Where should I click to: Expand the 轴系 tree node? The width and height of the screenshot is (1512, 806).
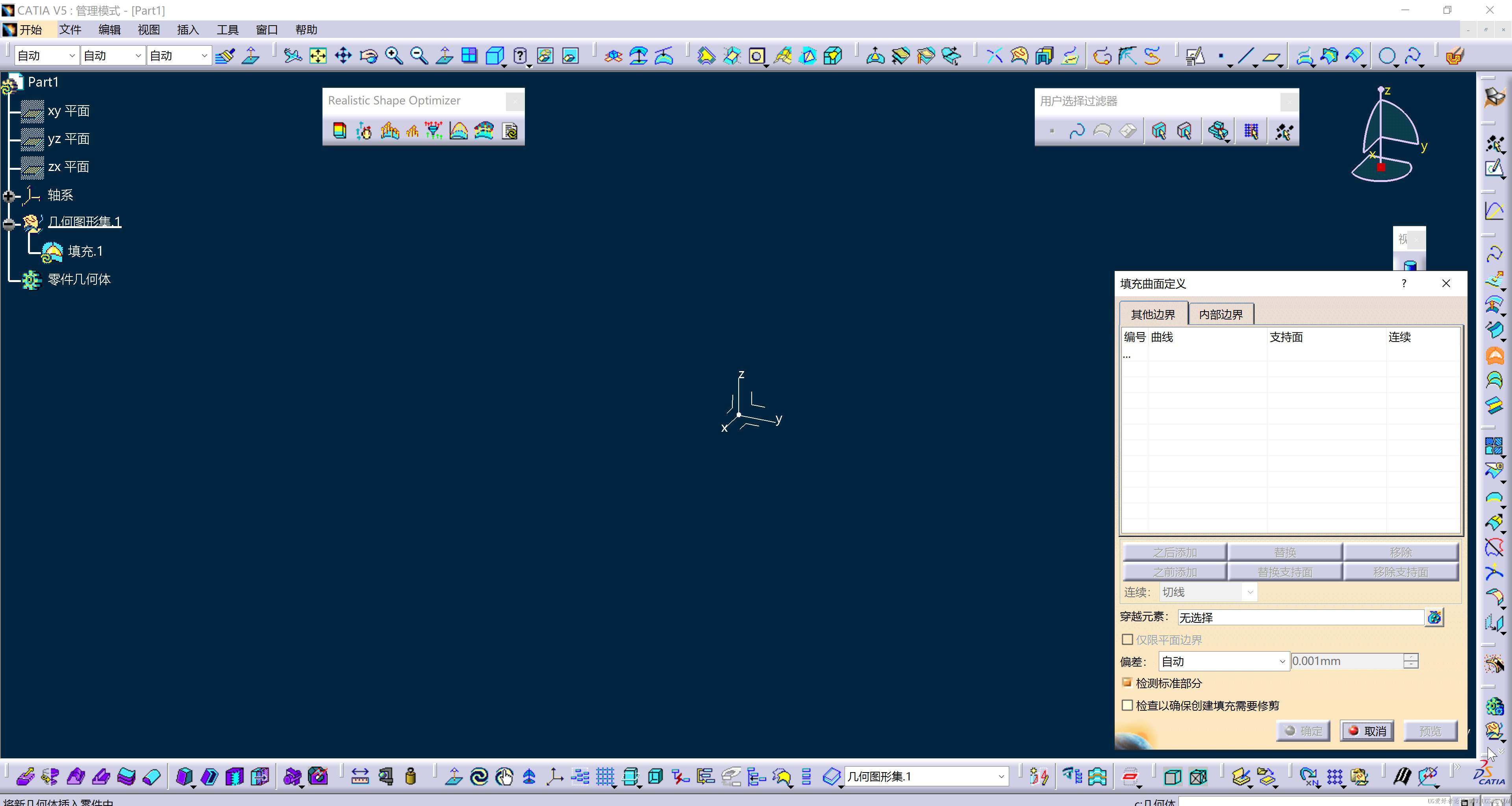pos(9,196)
